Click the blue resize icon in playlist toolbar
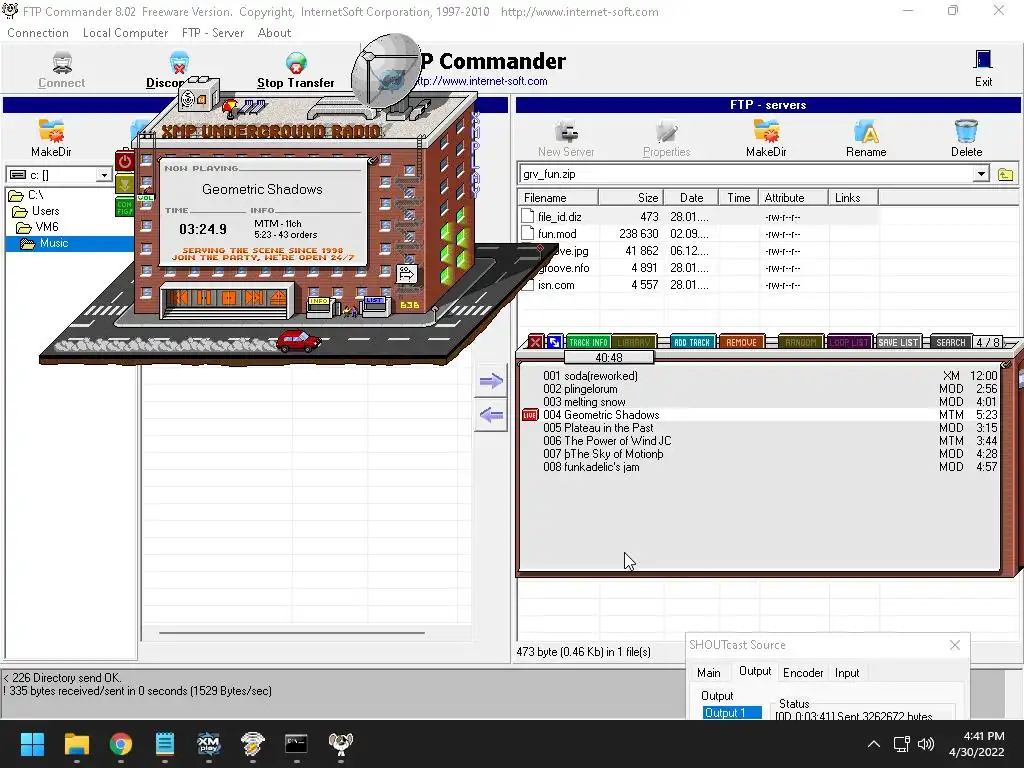The image size is (1024, 768). point(554,342)
